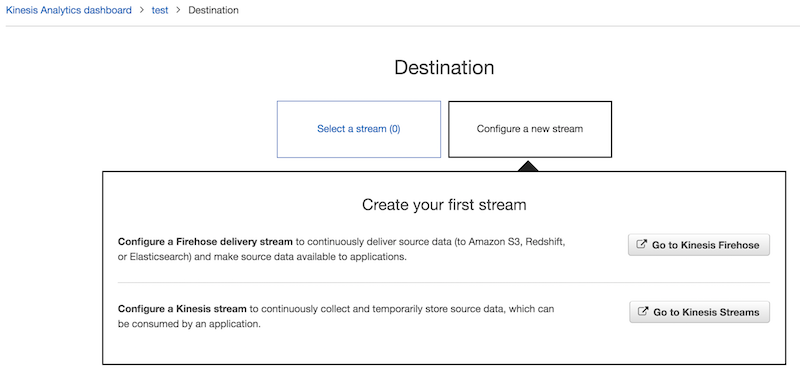
Task: Switch to the Select a stream (0) tab
Action: click(359, 129)
